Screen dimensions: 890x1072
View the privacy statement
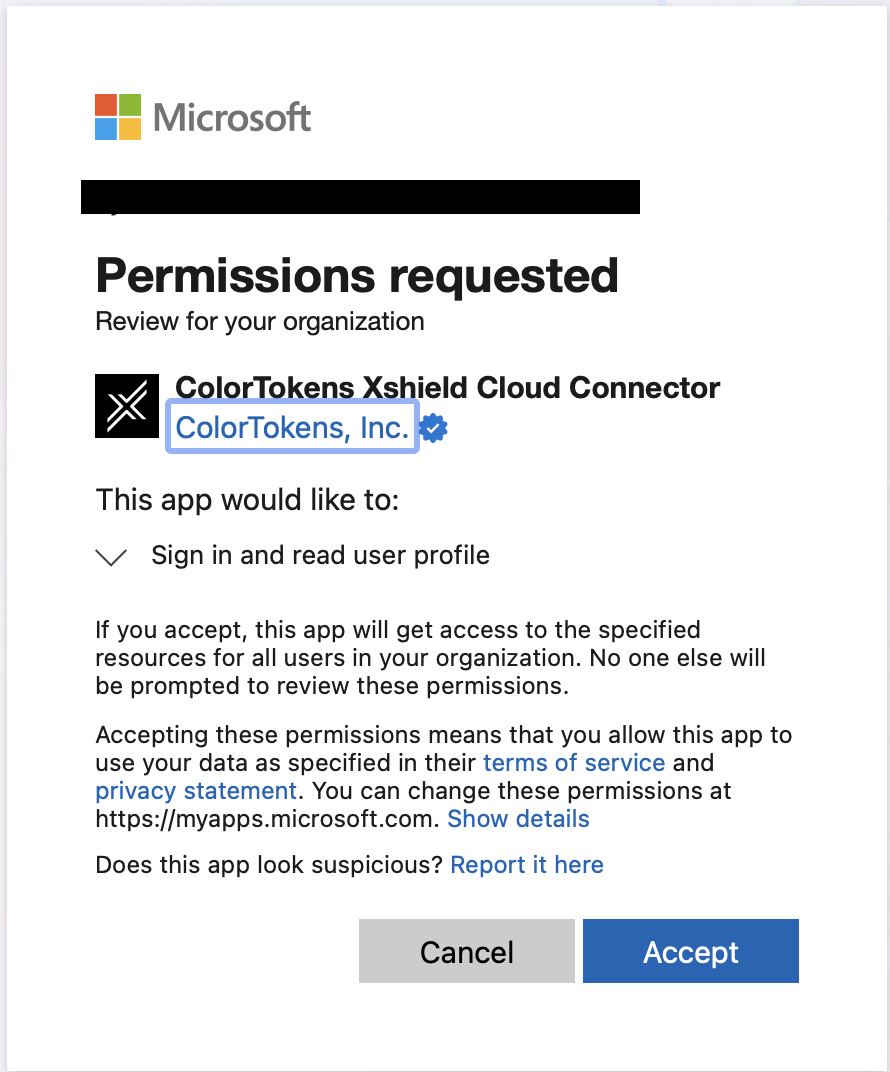click(x=195, y=790)
